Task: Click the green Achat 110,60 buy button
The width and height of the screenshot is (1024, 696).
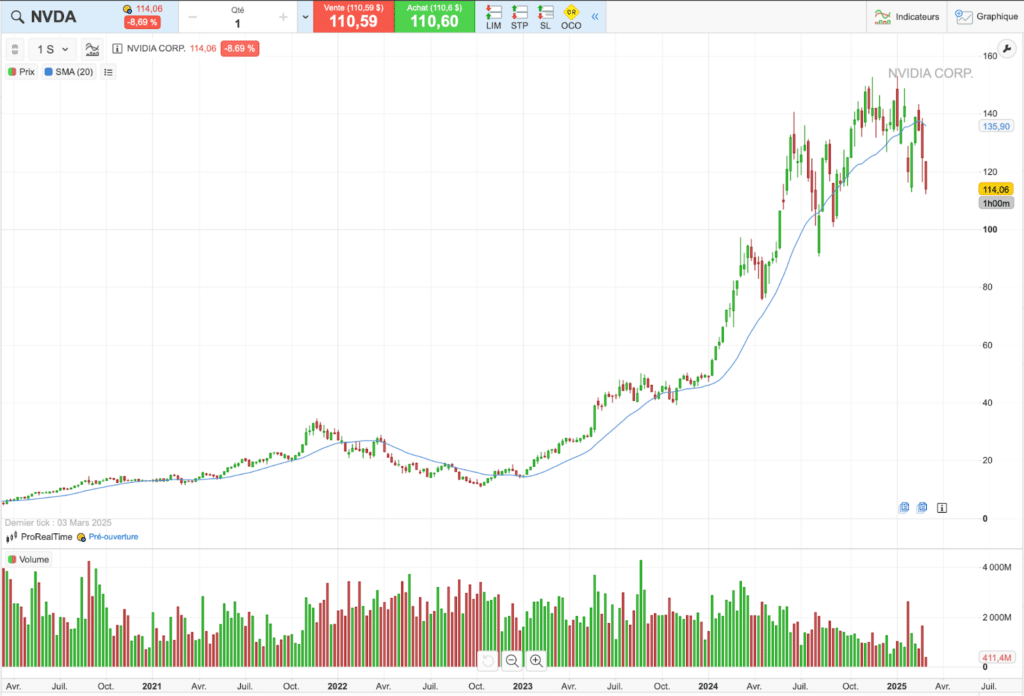Action: click(434, 16)
